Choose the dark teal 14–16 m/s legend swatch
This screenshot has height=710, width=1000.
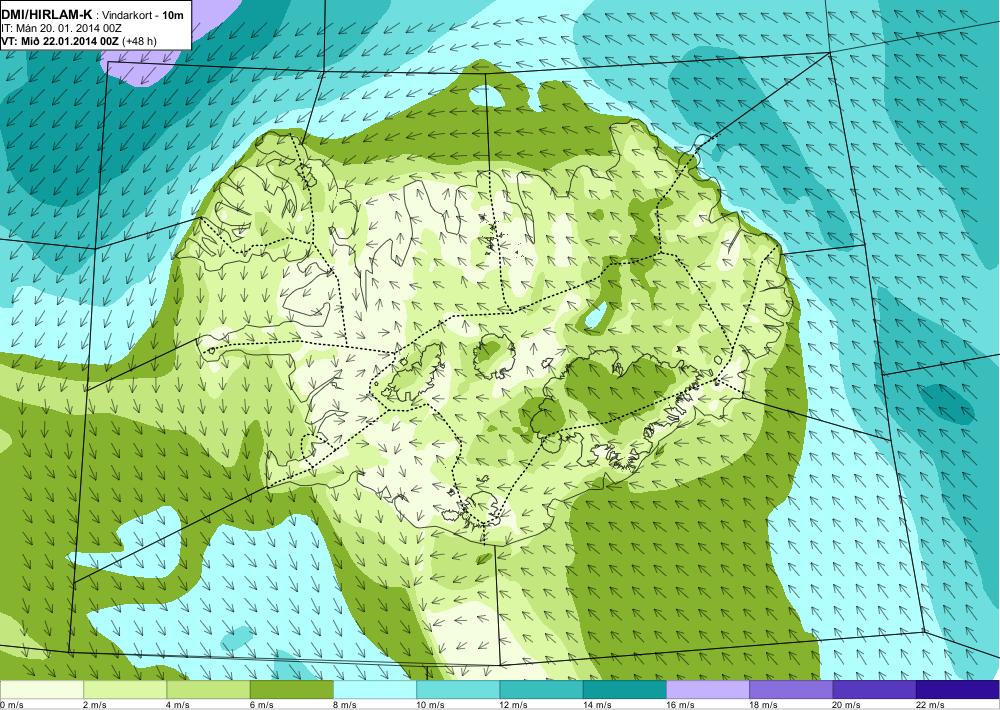pos(624,690)
